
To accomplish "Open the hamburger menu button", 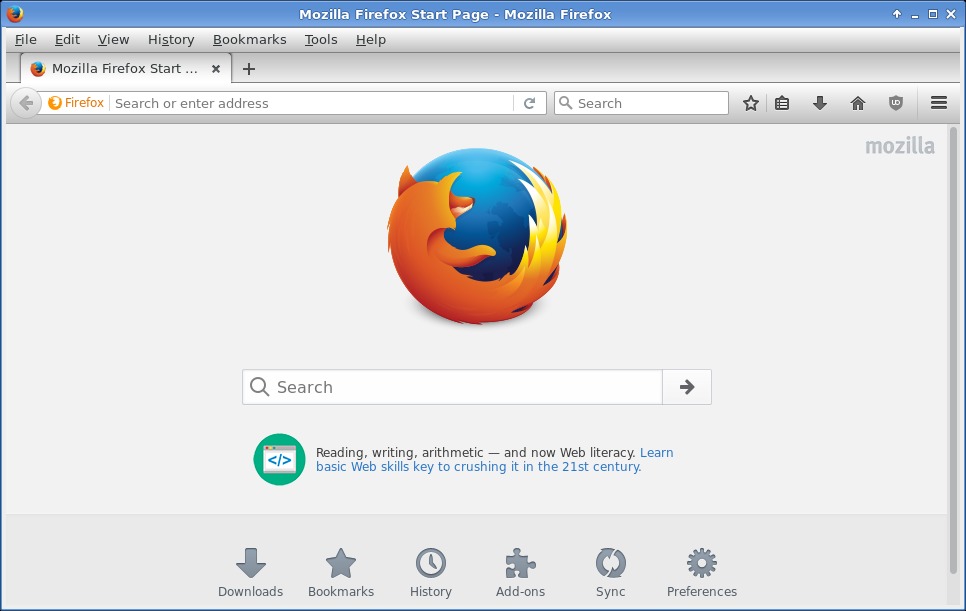I will (939, 103).
